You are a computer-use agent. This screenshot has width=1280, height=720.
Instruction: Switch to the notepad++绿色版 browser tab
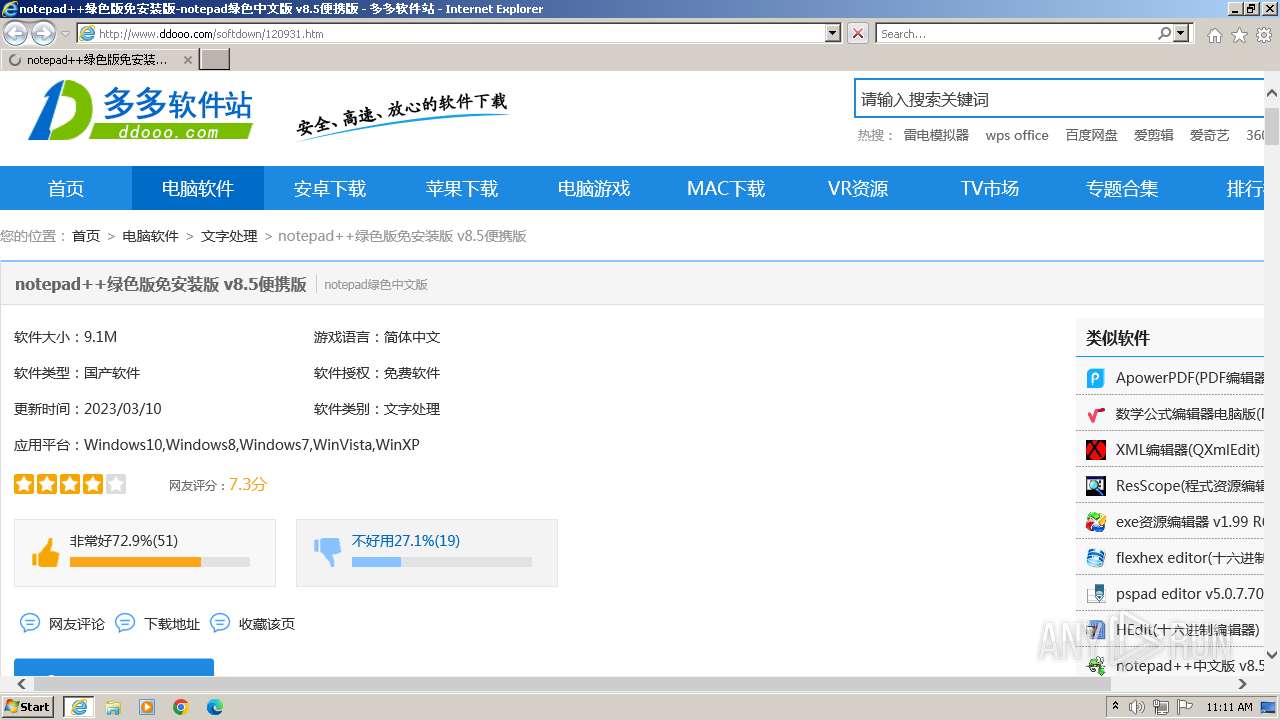(100, 59)
